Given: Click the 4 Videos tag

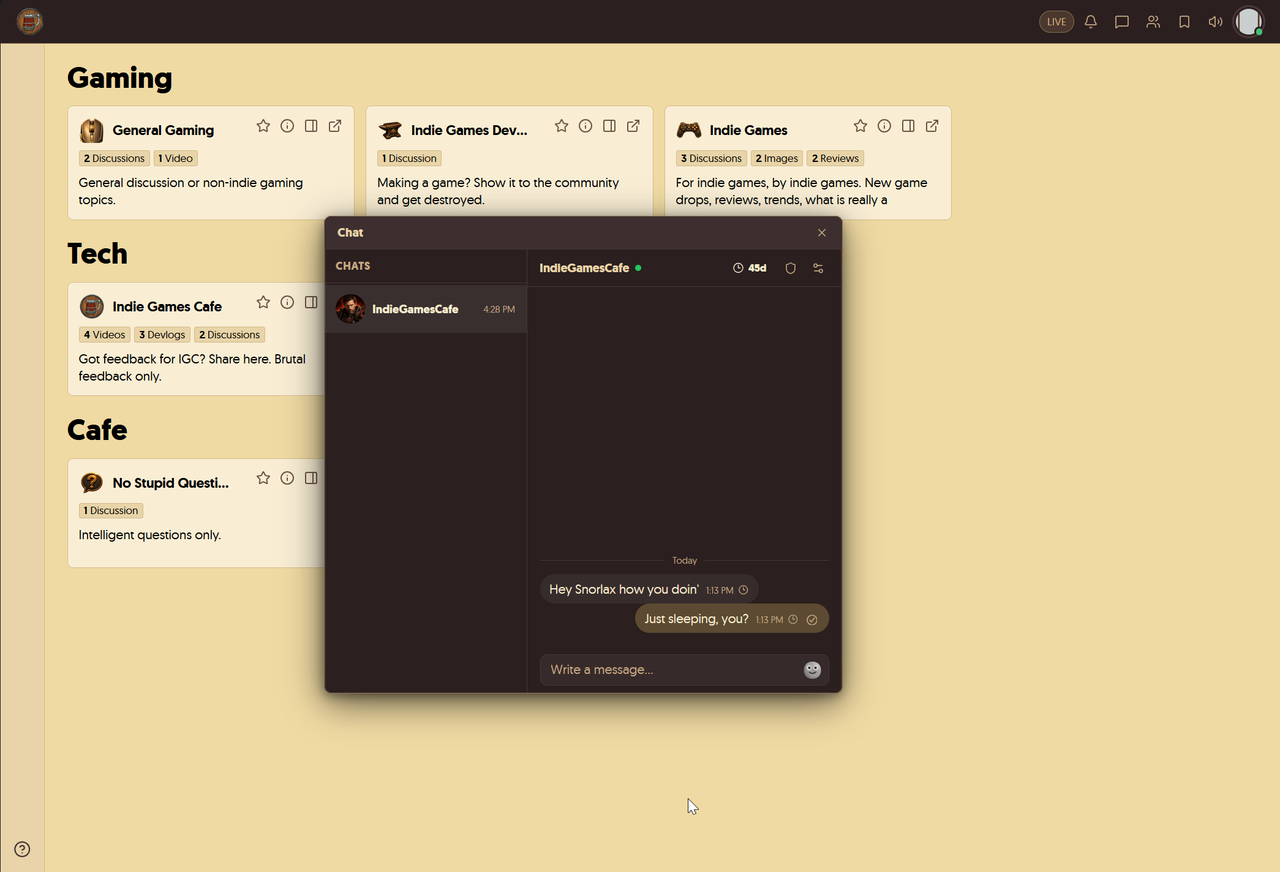Looking at the screenshot, I should pos(105,334).
